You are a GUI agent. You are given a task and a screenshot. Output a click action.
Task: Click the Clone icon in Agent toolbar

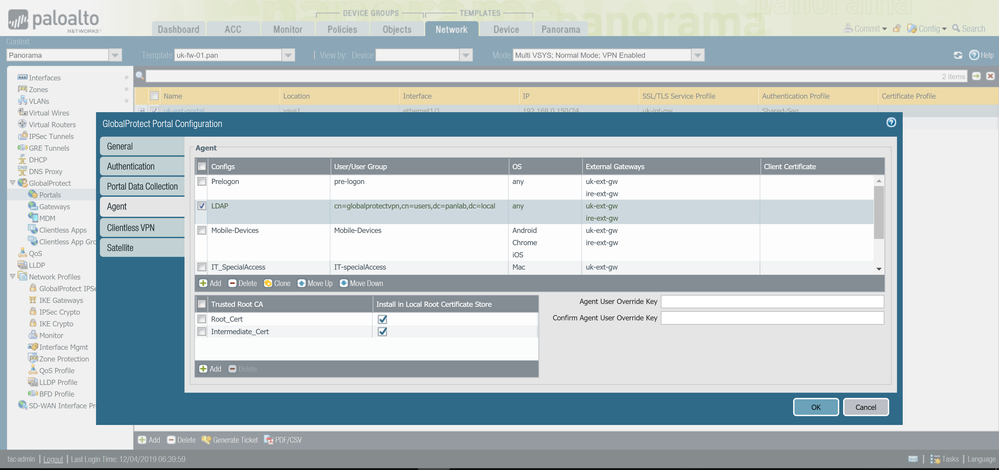pos(269,284)
